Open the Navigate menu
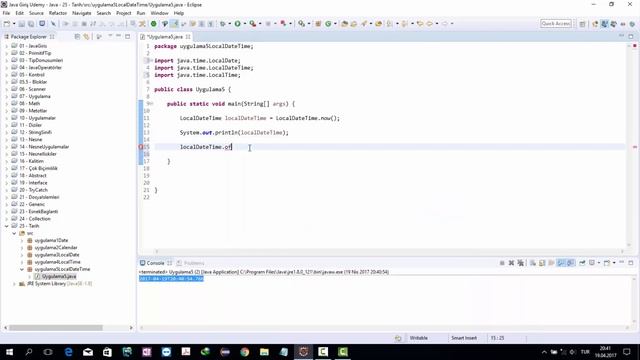 pos(82,13)
